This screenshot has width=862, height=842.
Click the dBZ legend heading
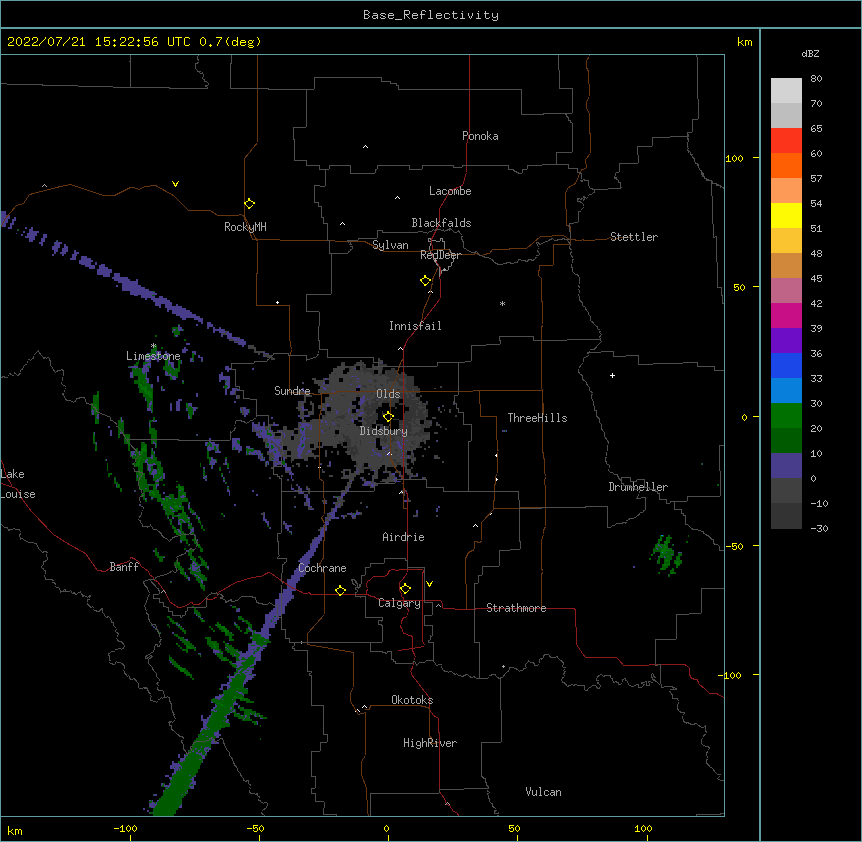click(810, 53)
